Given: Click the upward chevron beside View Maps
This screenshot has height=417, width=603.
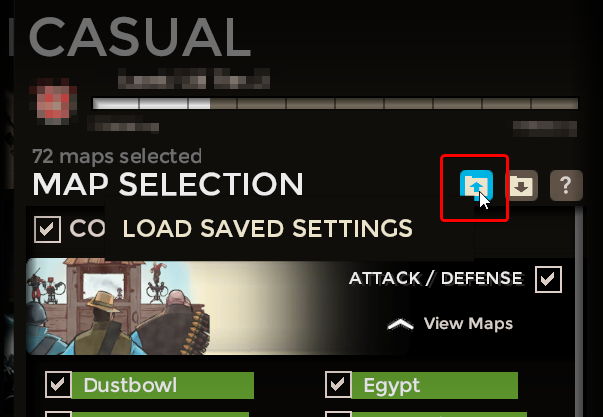Looking at the screenshot, I should pos(400,324).
